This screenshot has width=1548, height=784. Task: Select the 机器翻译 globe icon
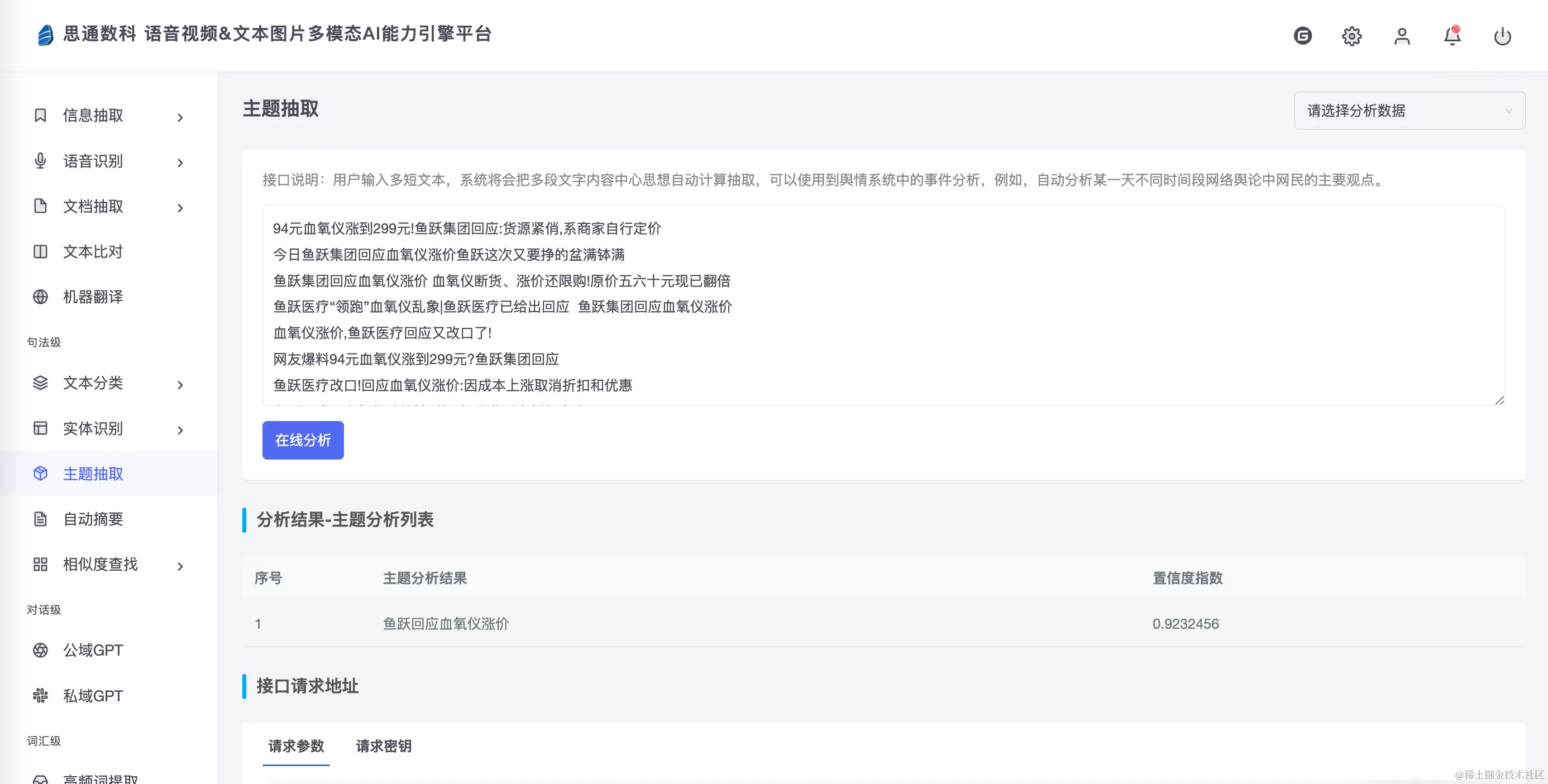point(40,296)
